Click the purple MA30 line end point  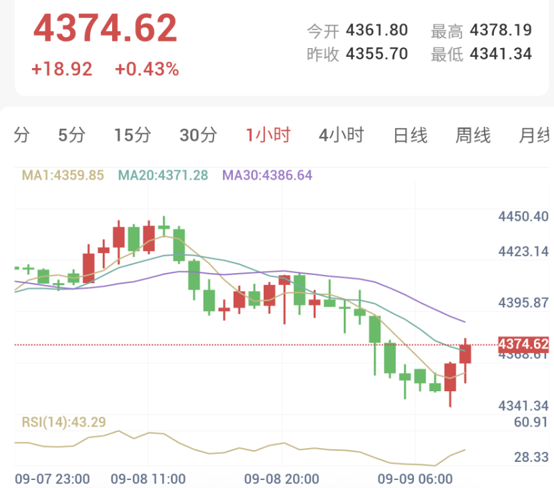[464, 322]
